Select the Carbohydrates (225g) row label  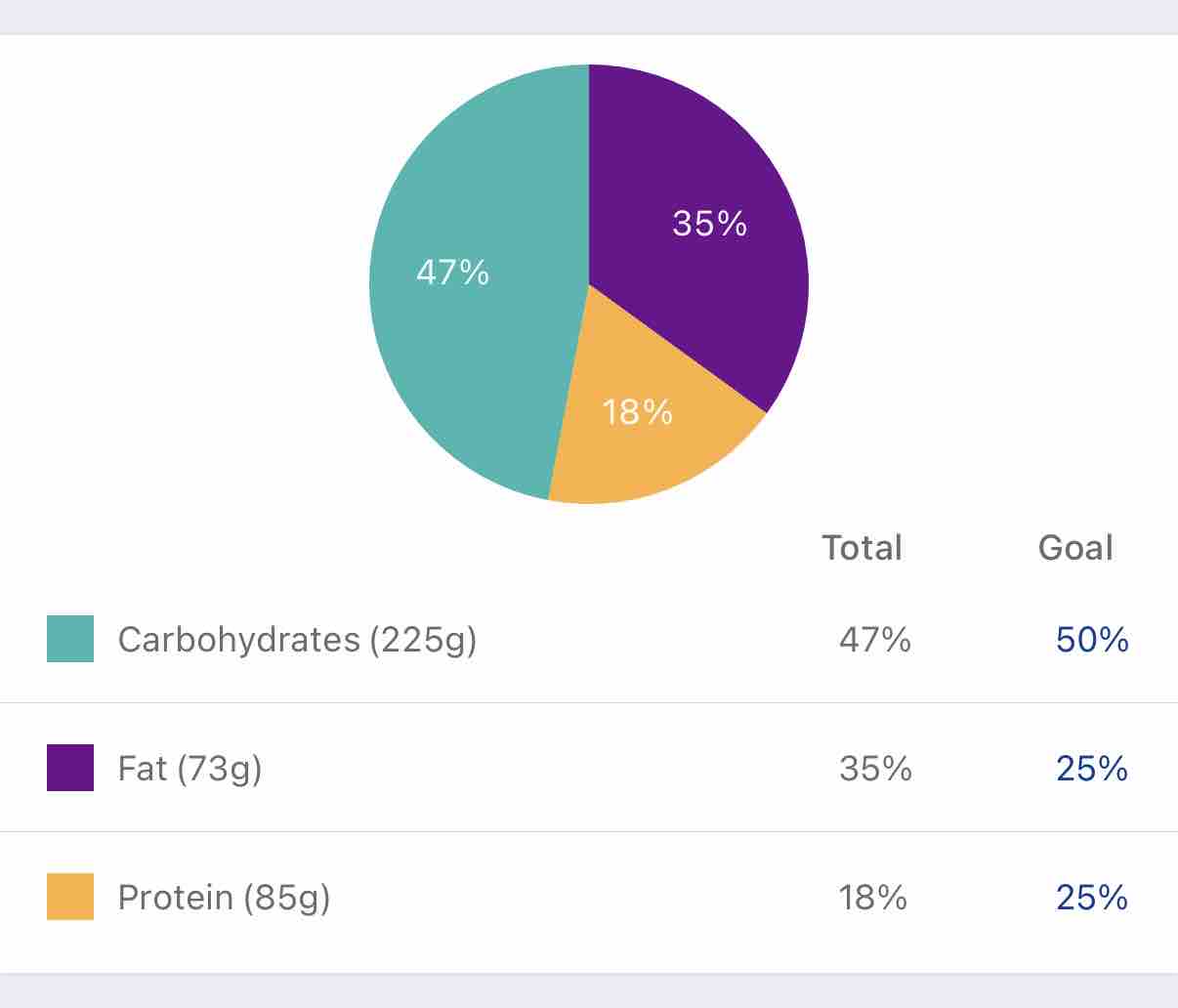point(297,640)
